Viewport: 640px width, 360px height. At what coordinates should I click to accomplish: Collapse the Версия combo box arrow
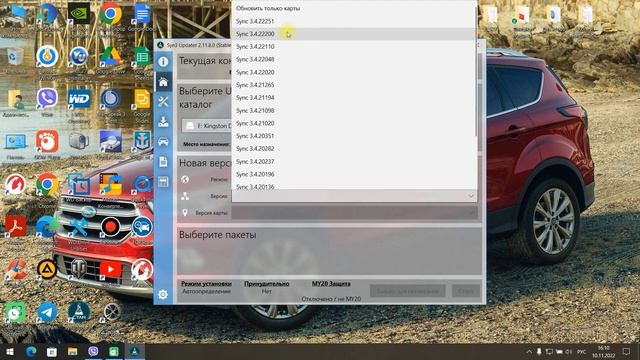point(471,196)
